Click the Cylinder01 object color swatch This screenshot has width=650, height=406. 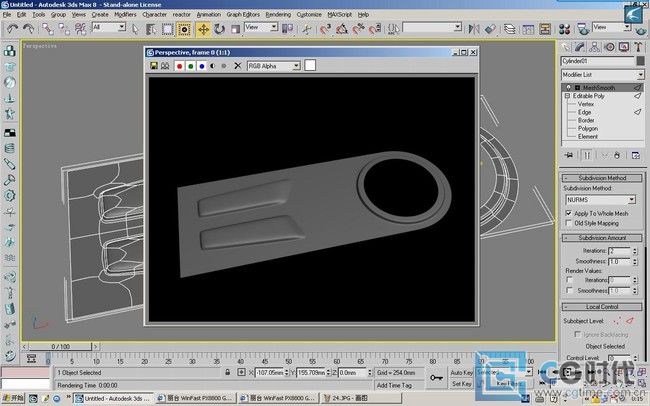[x=640, y=61]
